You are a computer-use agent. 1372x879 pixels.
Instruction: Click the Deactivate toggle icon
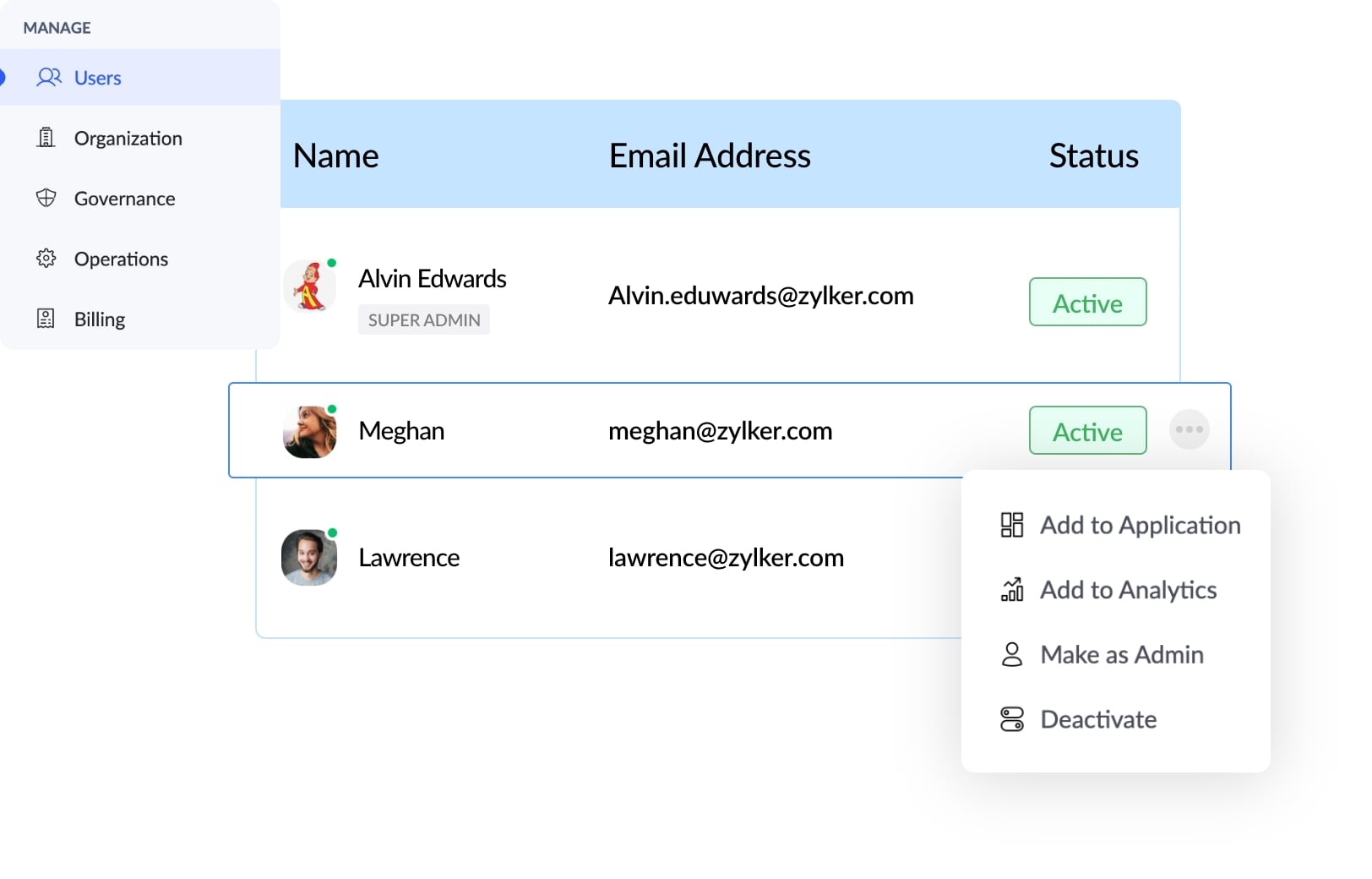pyautogui.click(x=1012, y=719)
